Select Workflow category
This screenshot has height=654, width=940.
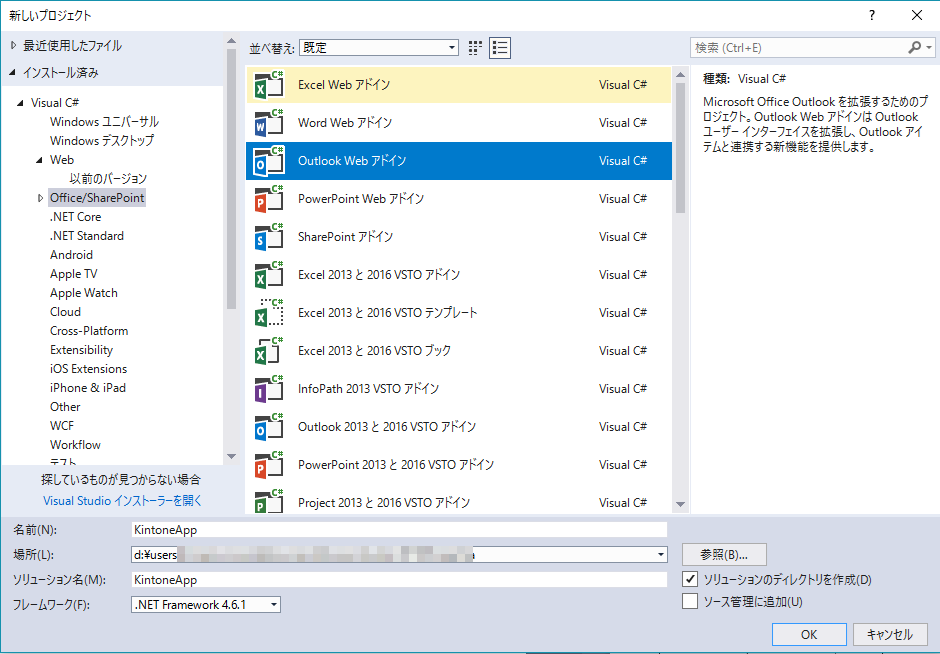click(x=76, y=445)
